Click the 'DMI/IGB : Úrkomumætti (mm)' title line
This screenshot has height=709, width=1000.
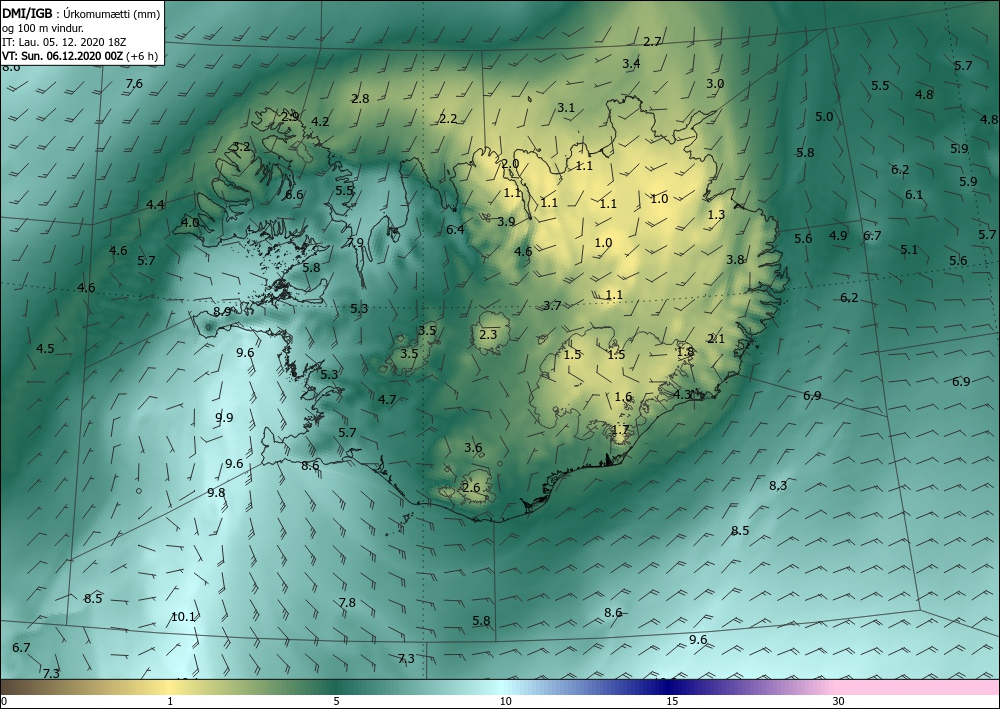[x=81, y=13]
